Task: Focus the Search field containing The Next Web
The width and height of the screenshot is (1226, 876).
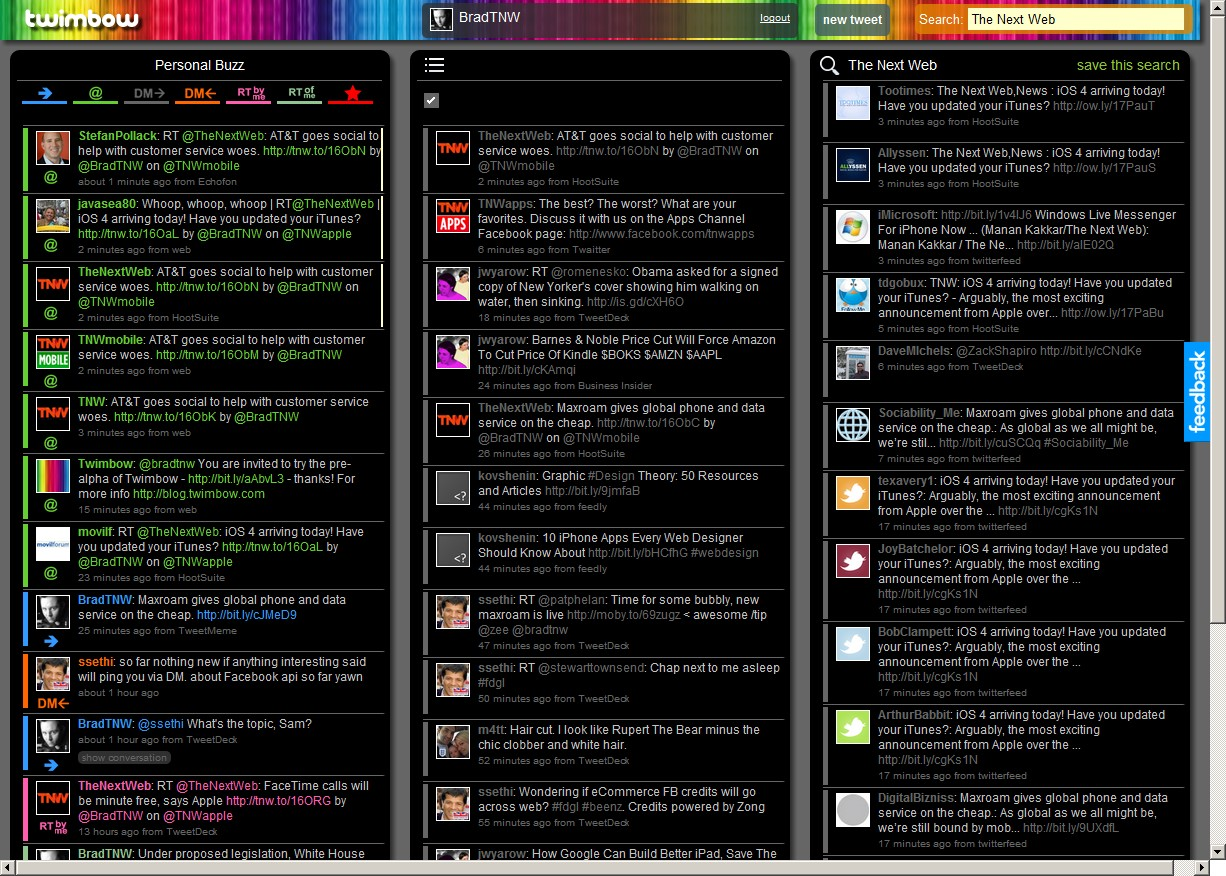Action: click(1076, 19)
